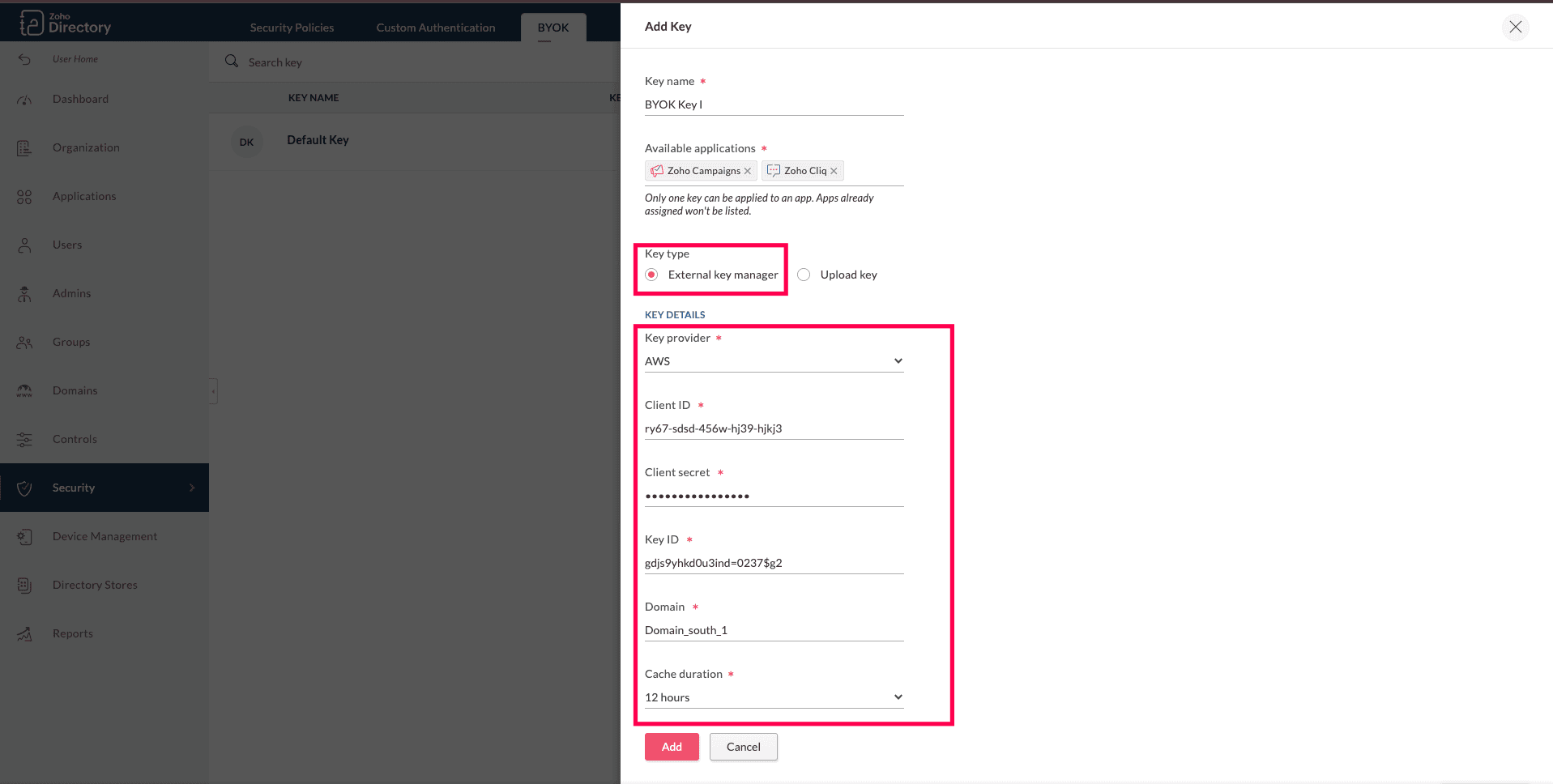The width and height of the screenshot is (1553, 784).
Task: Click the Security shield icon
Action: click(24, 488)
